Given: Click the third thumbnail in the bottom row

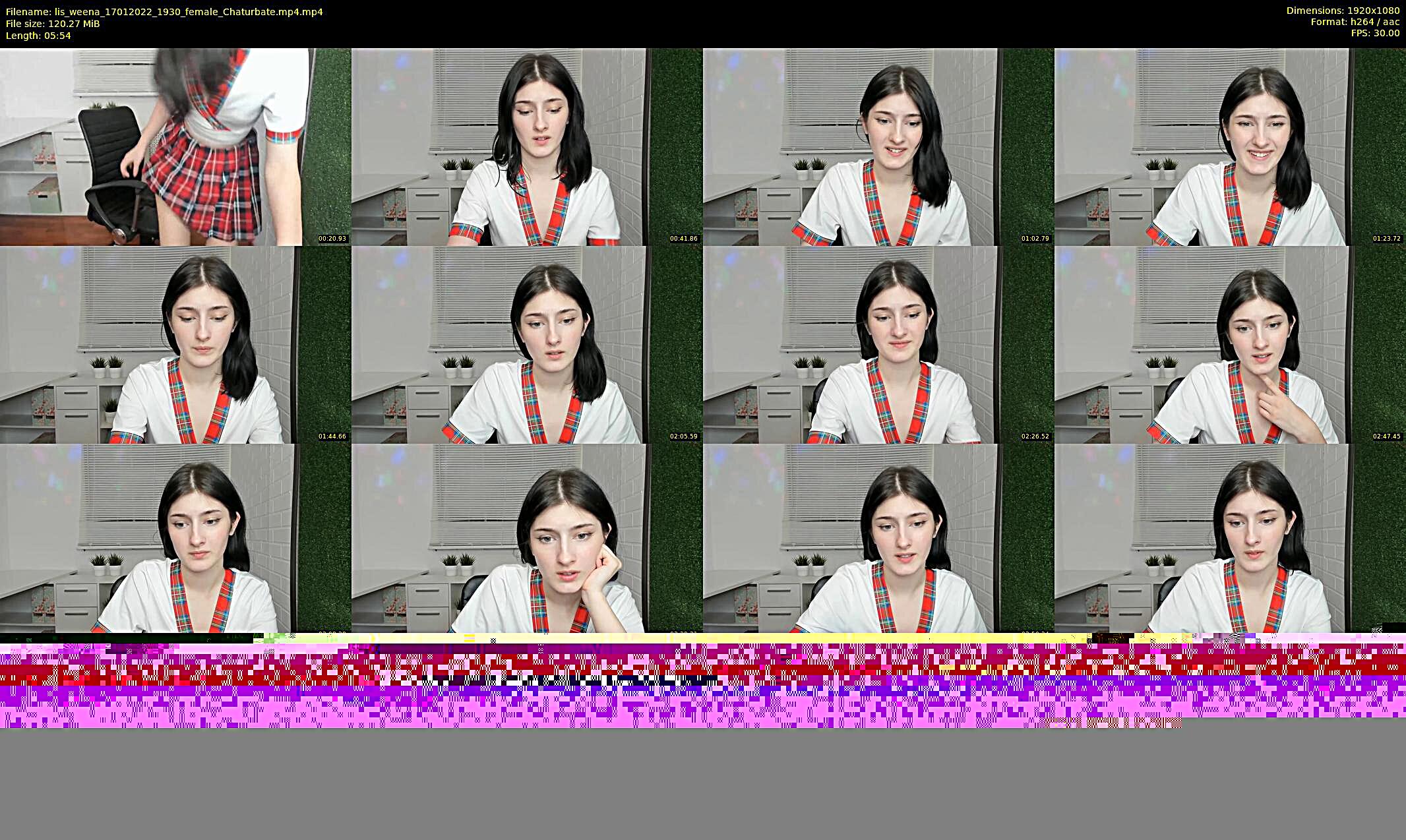Looking at the screenshot, I should coord(878,539).
